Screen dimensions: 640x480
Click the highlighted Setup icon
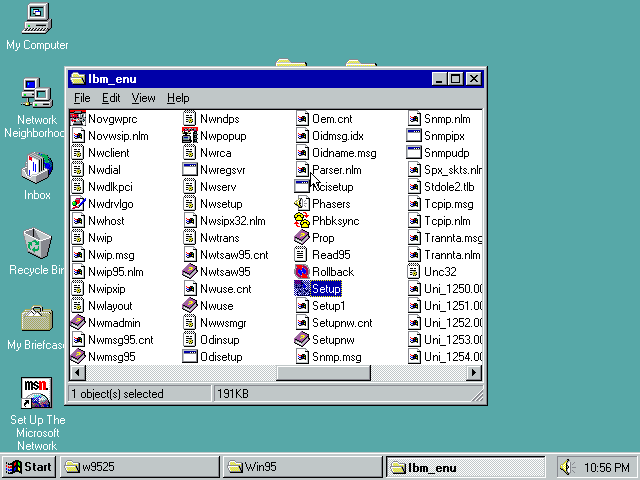302,289
